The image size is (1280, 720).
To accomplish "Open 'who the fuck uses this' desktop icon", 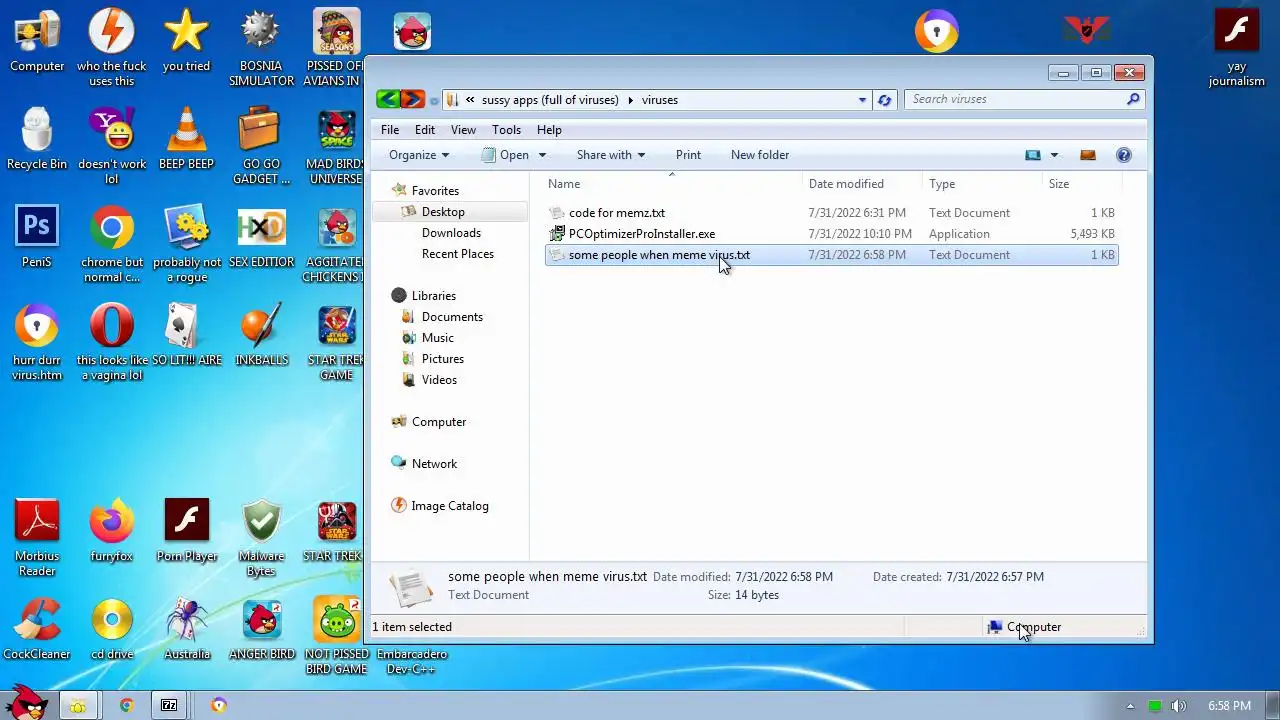I will click(112, 48).
